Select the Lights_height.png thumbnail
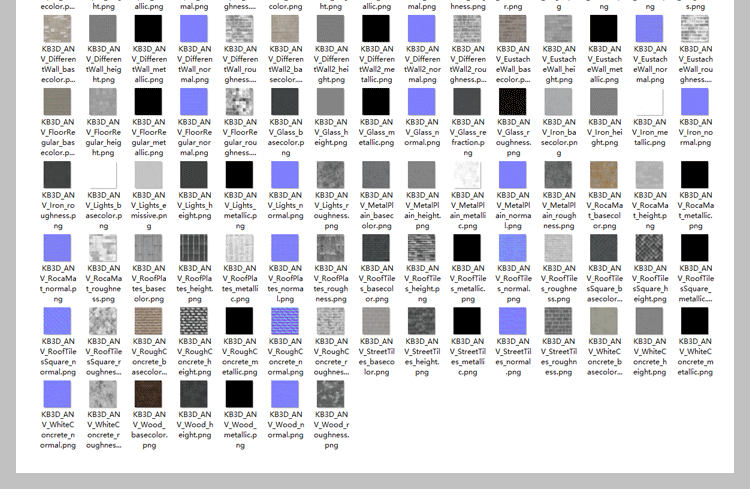This screenshot has height=502, width=750. (x=194, y=175)
